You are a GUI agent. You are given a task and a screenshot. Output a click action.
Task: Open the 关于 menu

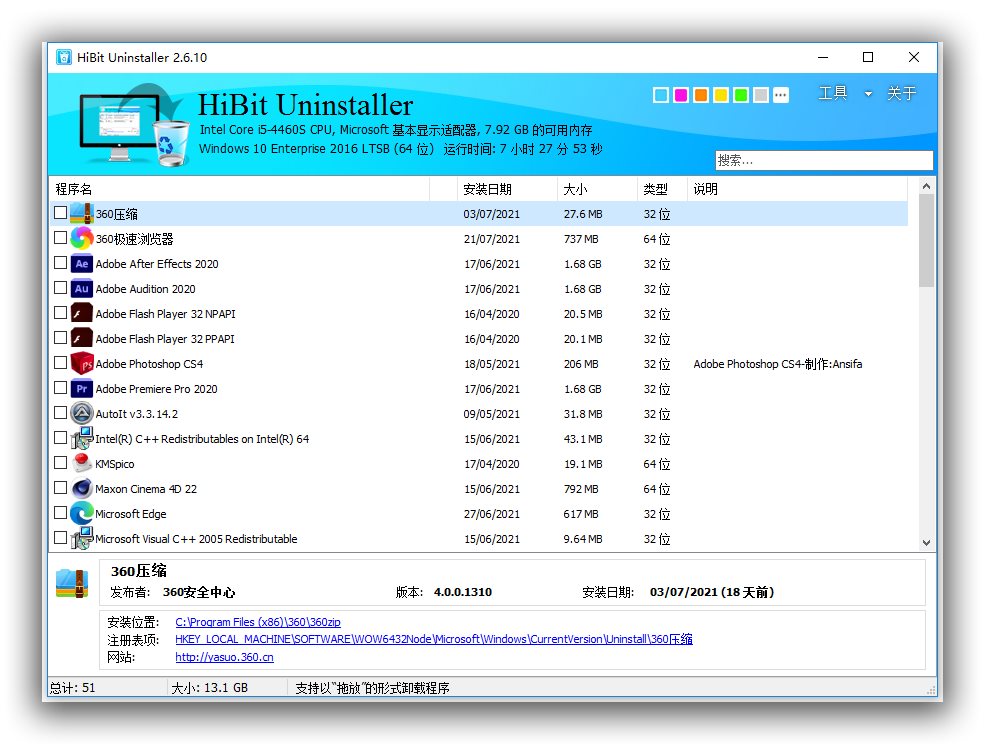pos(901,94)
